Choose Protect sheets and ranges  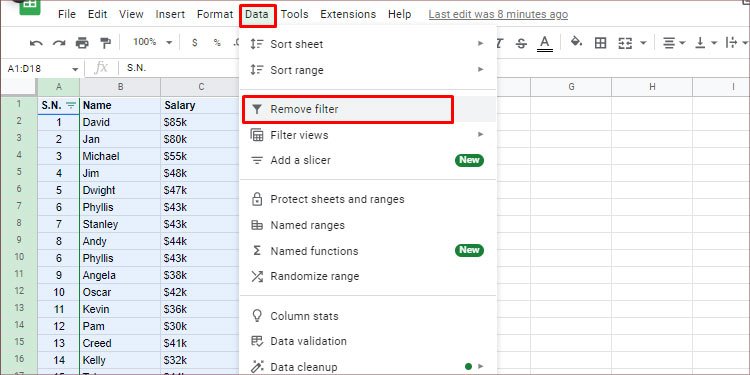tap(368, 199)
